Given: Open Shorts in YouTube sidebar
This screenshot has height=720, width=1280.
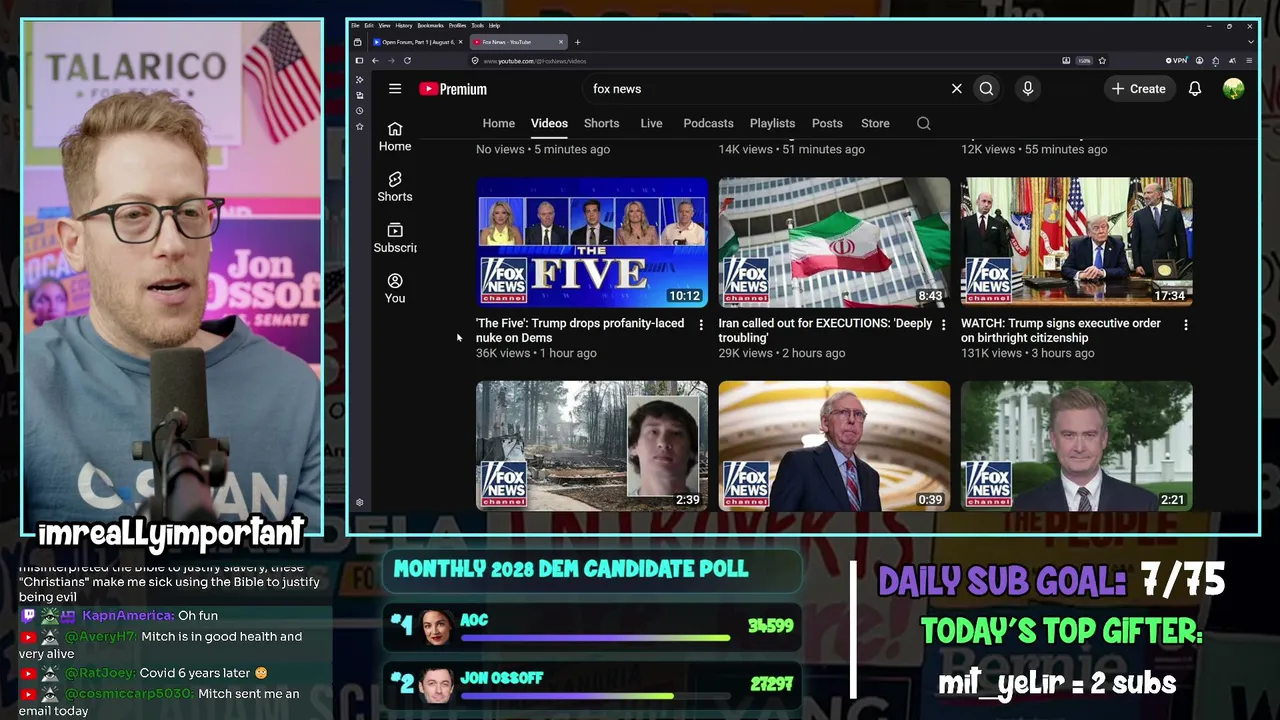Looking at the screenshot, I should point(395,186).
